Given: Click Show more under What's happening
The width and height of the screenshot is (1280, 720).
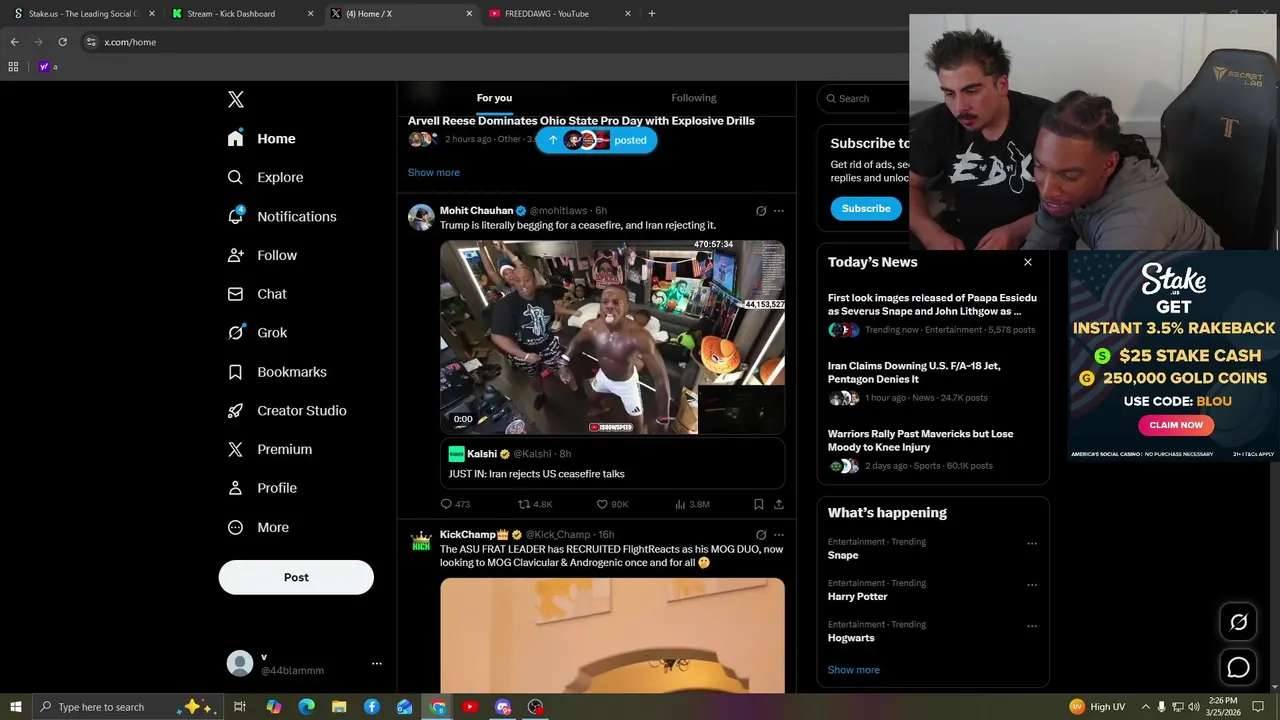Looking at the screenshot, I should coord(854,670).
